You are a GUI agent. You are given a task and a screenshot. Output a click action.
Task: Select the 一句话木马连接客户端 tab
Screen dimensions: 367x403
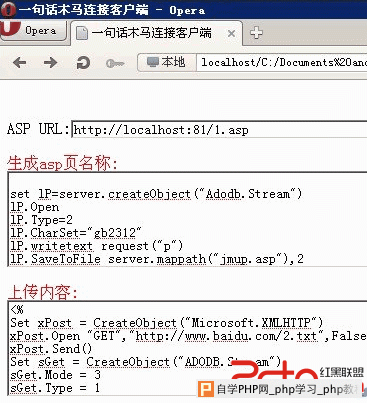tap(156, 33)
